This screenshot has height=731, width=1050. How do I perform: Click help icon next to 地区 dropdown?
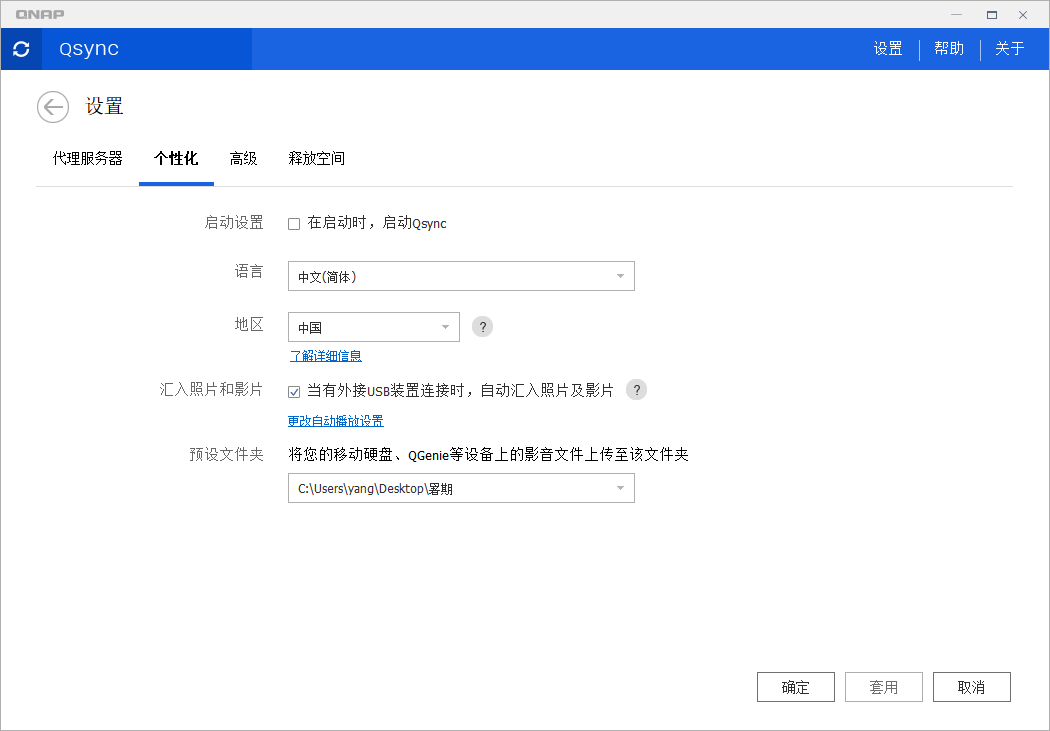click(x=482, y=327)
